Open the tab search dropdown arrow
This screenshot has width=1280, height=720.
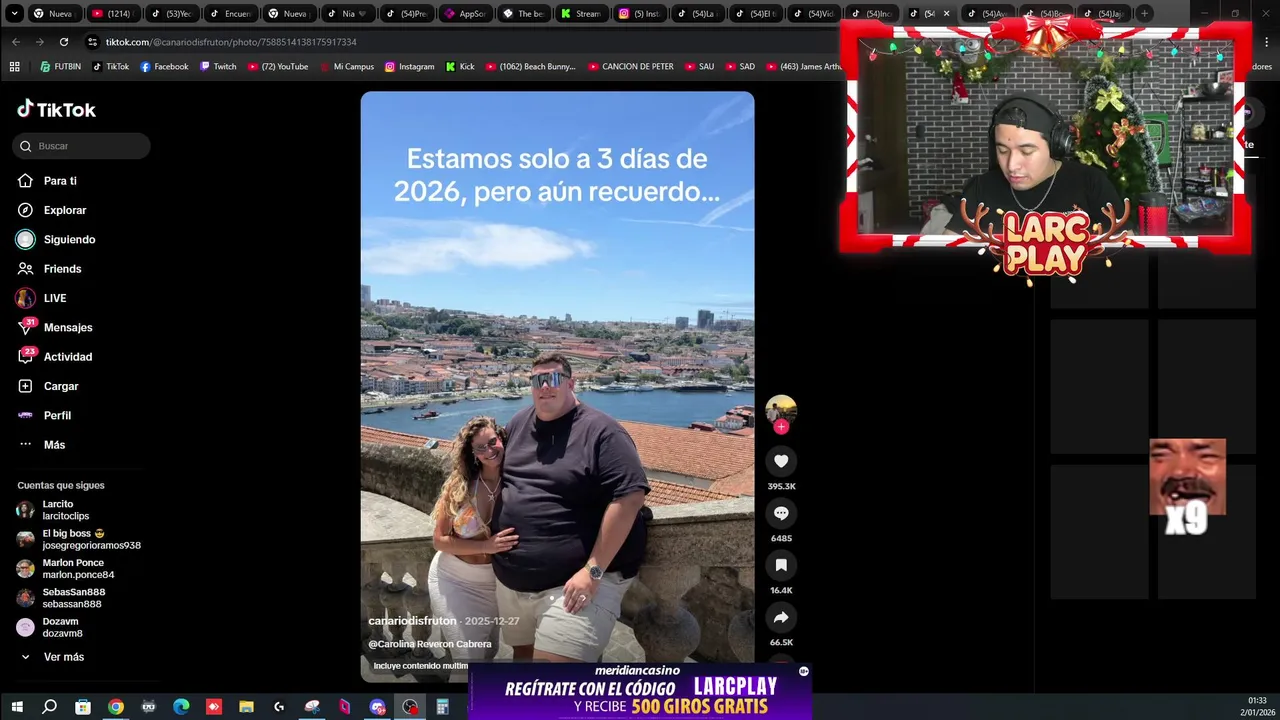(14, 14)
